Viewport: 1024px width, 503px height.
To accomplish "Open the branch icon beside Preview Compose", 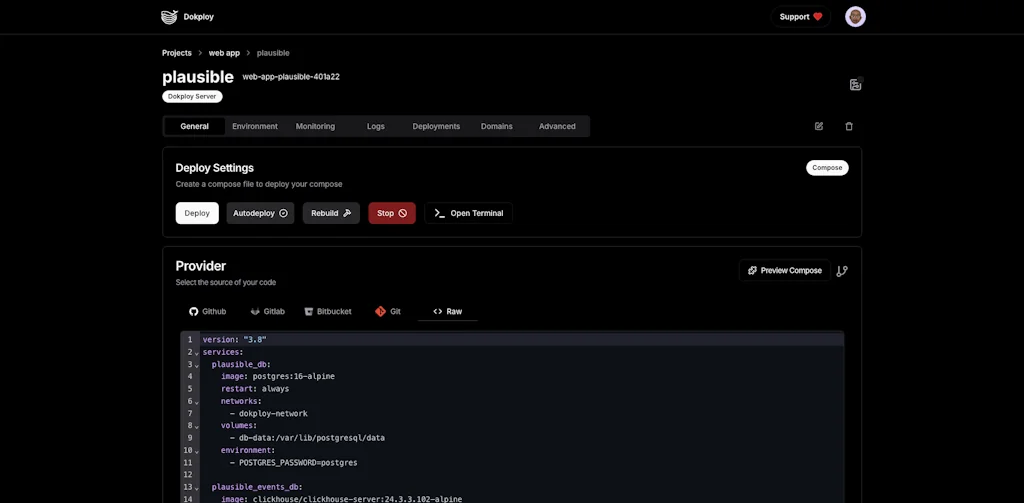I will click(x=842, y=270).
